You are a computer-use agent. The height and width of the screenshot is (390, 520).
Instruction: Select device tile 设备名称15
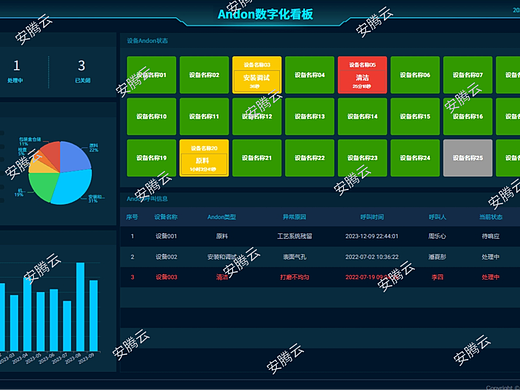415,116
